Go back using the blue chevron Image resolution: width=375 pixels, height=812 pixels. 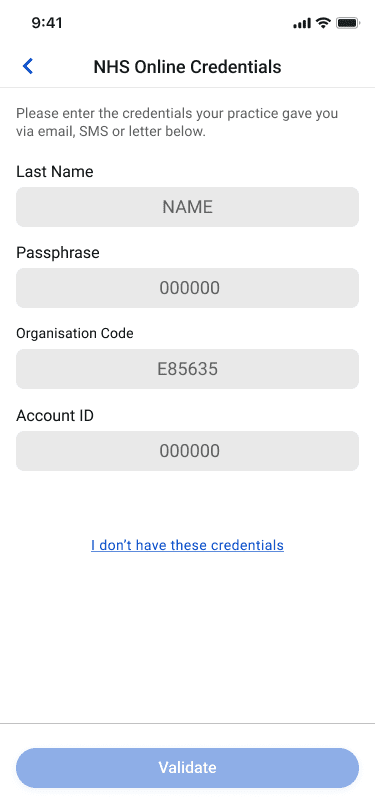pos(28,66)
